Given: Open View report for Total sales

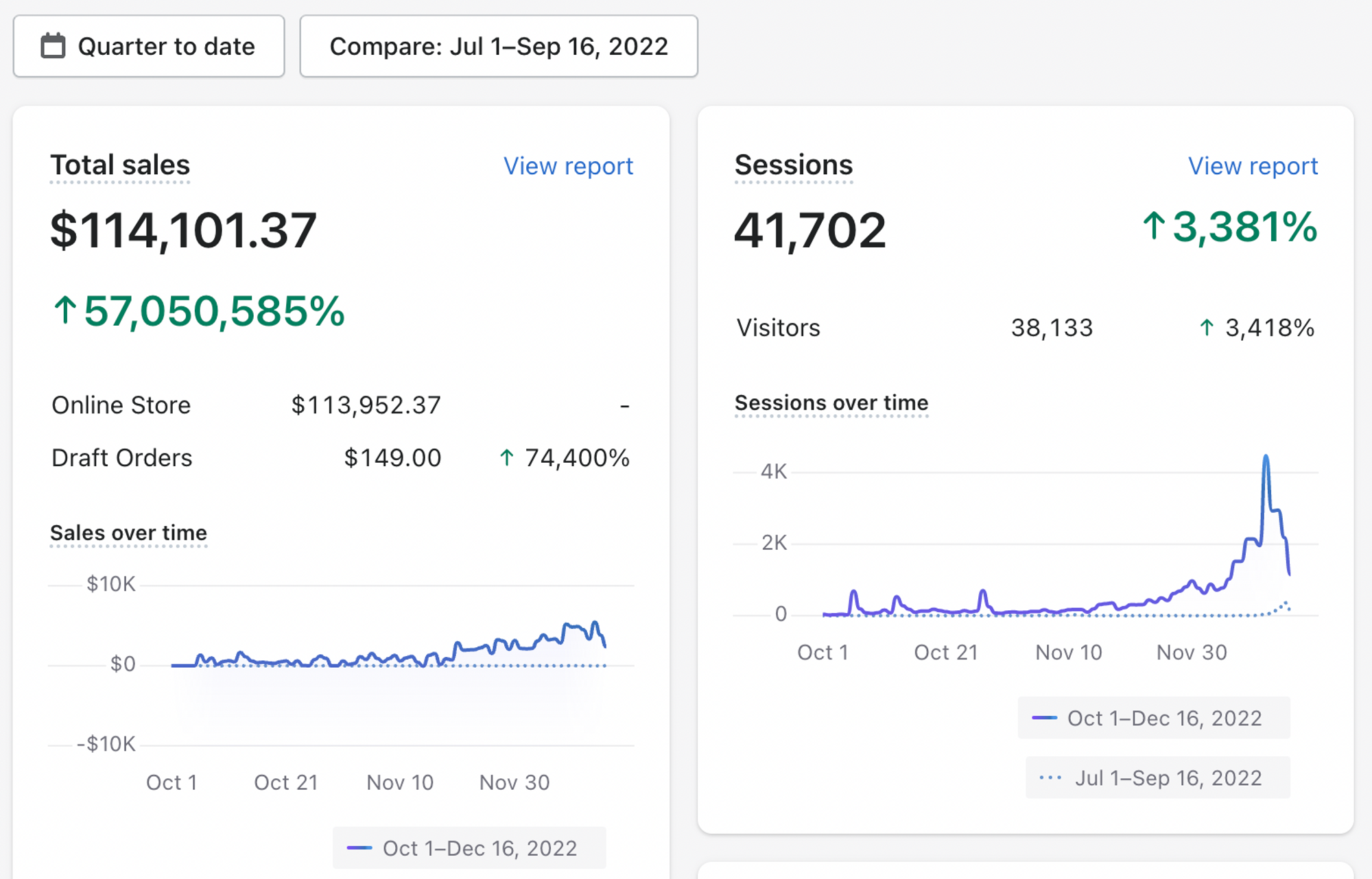Looking at the screenshot, I should [x=568, y=166].
